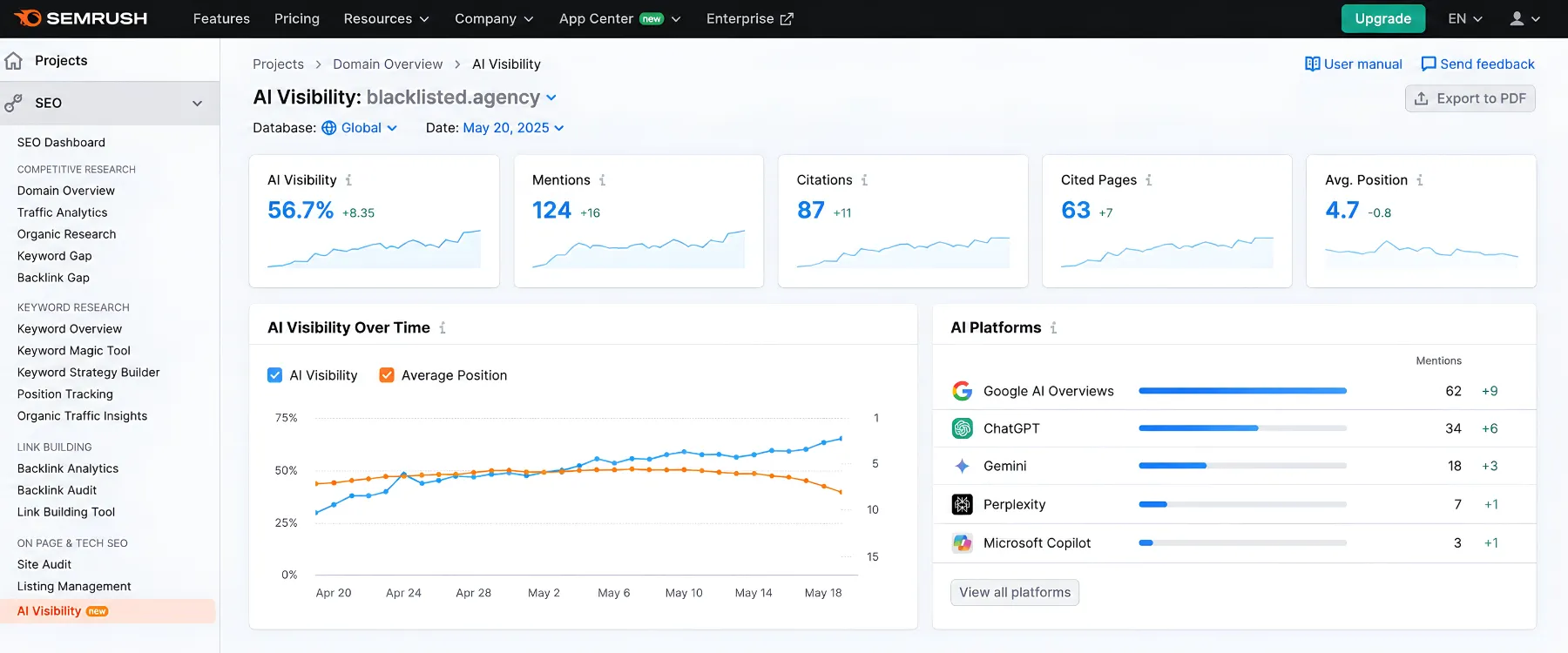The height and width of the screenshot is (653, 1568).
Task: Collapse the SEO sidebar section
Action: click(x=110, y=103)
